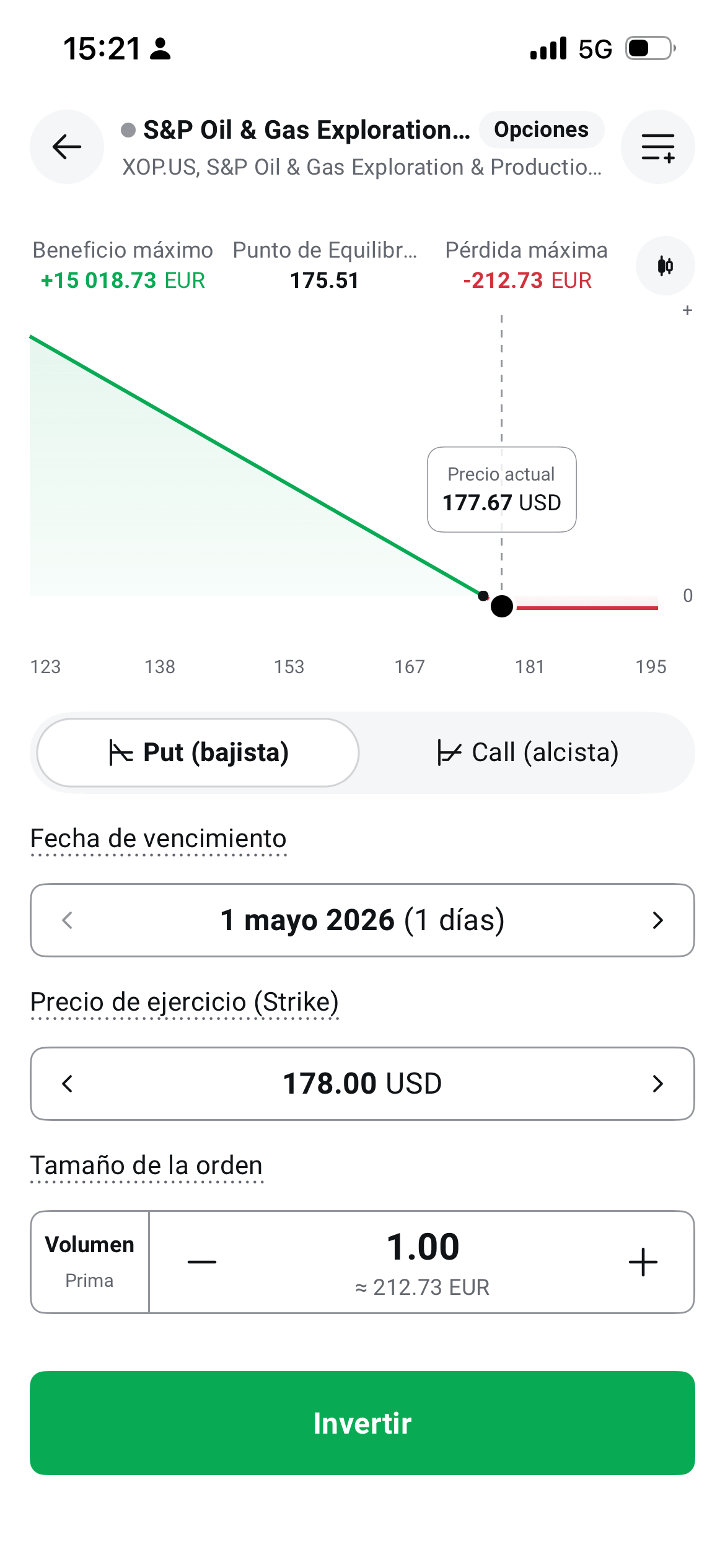Tap the cellular signal strength indicator
The image size is (725, 1568).
click(x=548, y=48)
